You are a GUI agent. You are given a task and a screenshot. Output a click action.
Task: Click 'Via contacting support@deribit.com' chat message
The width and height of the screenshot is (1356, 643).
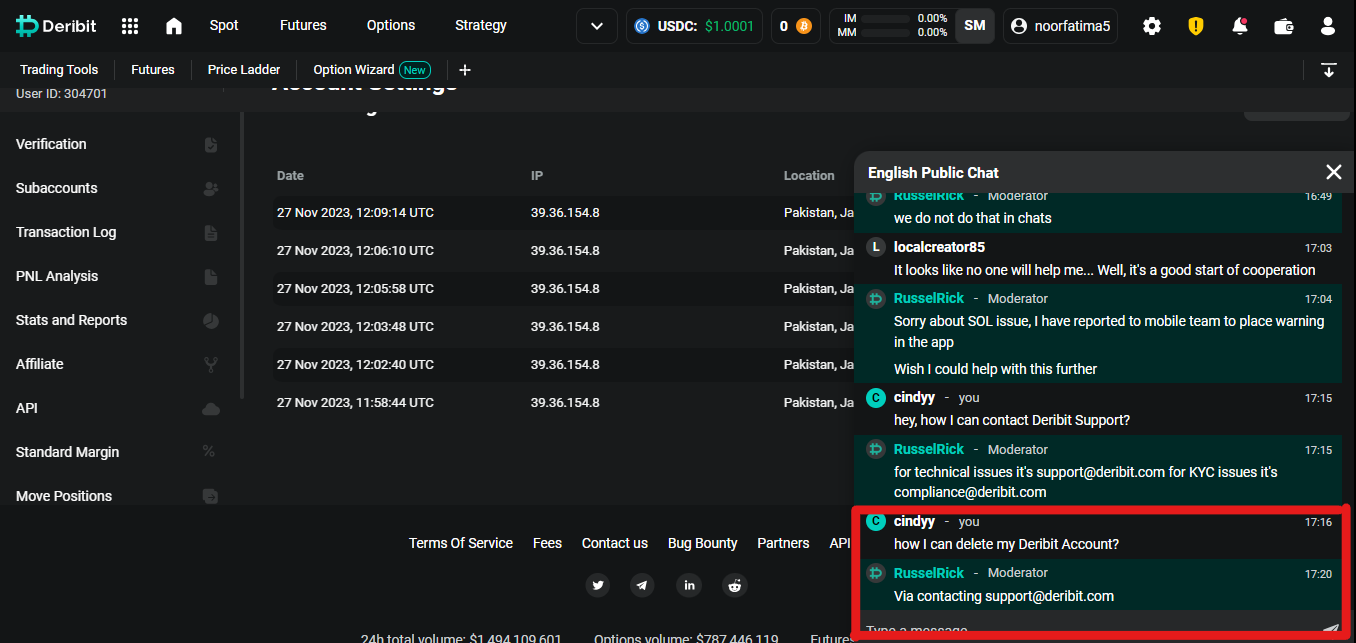[x=1004, y=596]
